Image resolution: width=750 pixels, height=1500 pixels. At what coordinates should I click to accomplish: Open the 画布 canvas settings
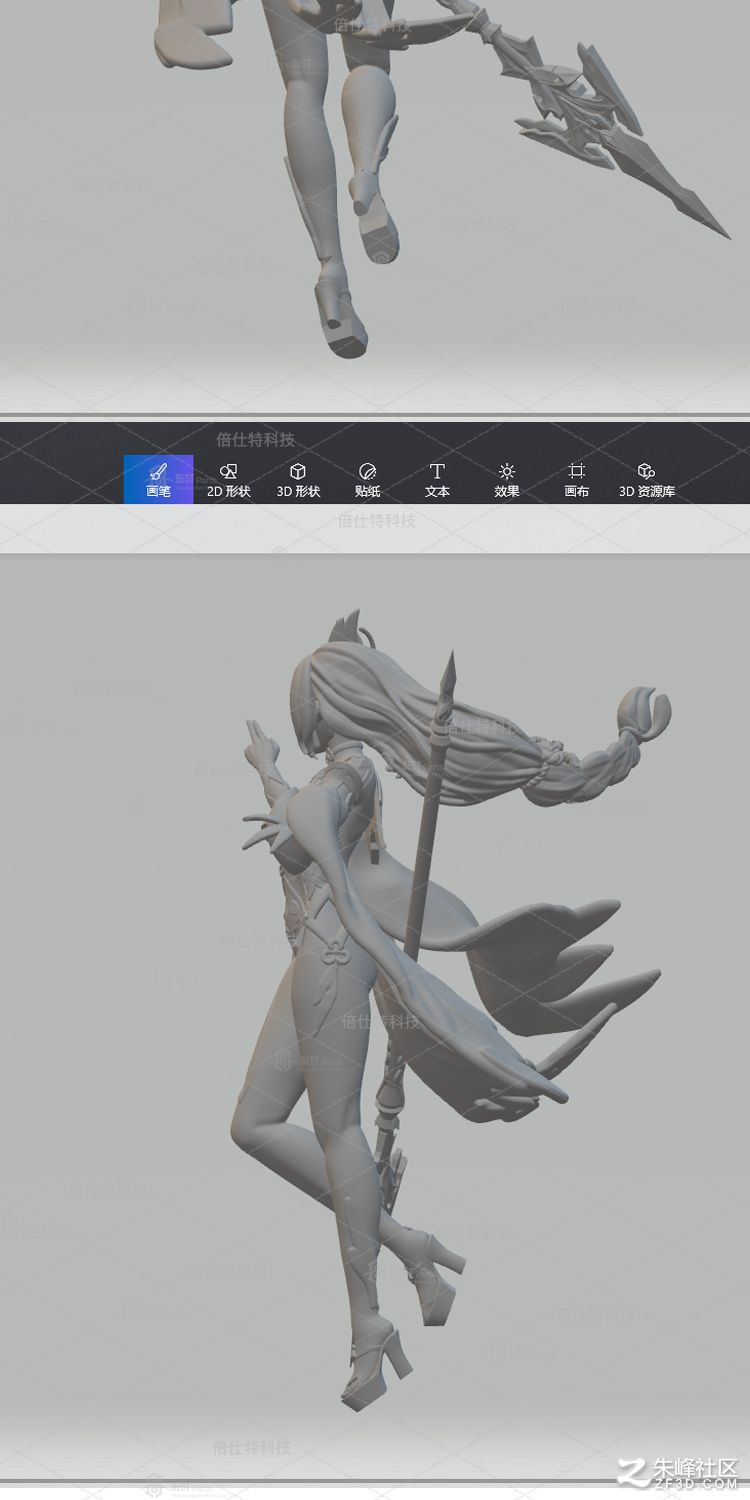click(x=576, y=479)
